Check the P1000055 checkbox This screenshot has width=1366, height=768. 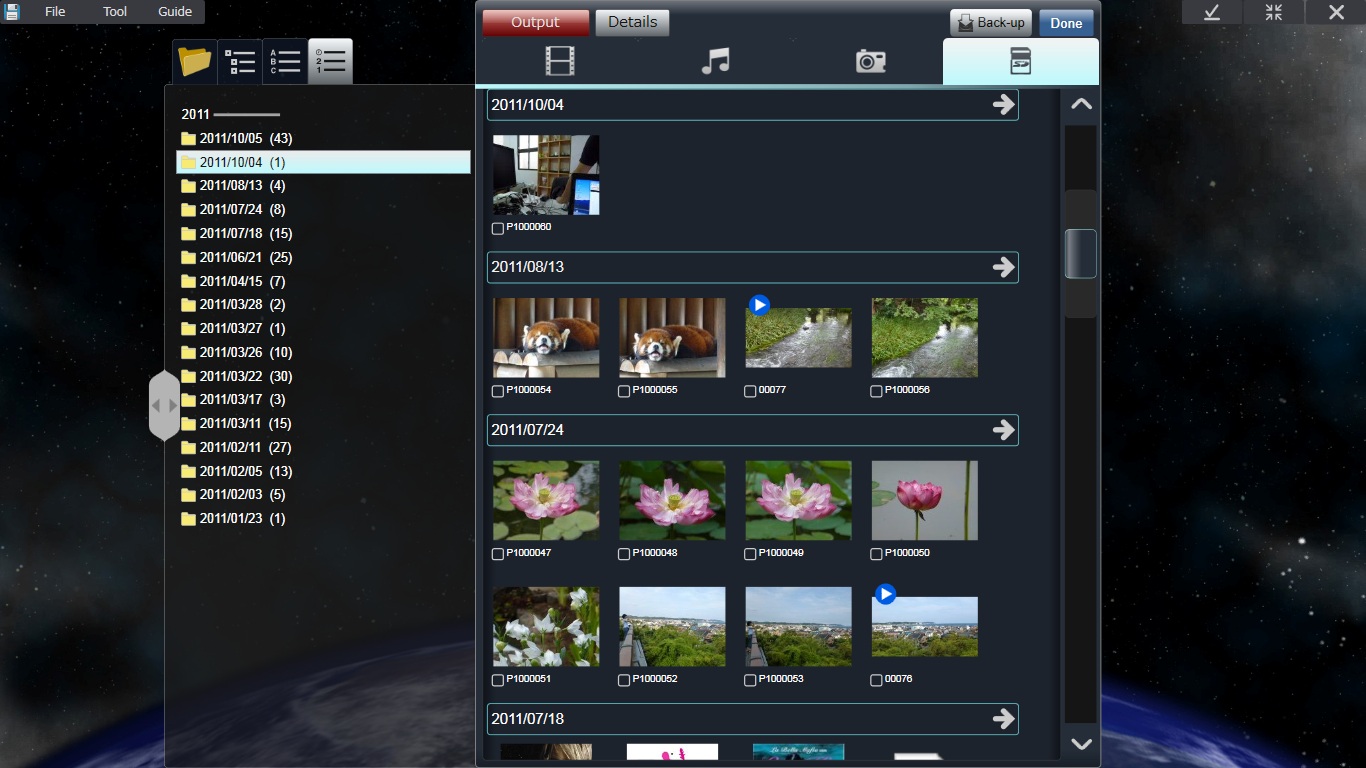coord(624,391)
